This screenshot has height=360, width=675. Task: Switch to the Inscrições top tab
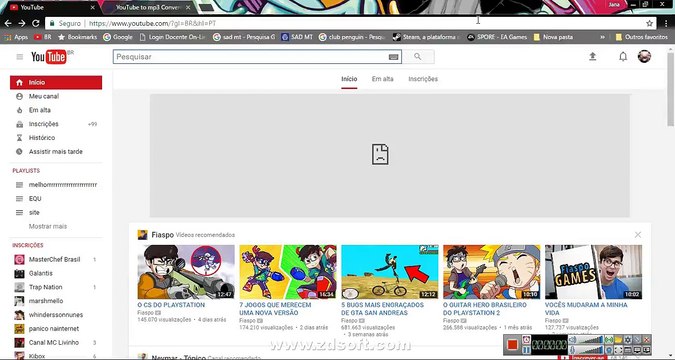(x=423, y=79)
